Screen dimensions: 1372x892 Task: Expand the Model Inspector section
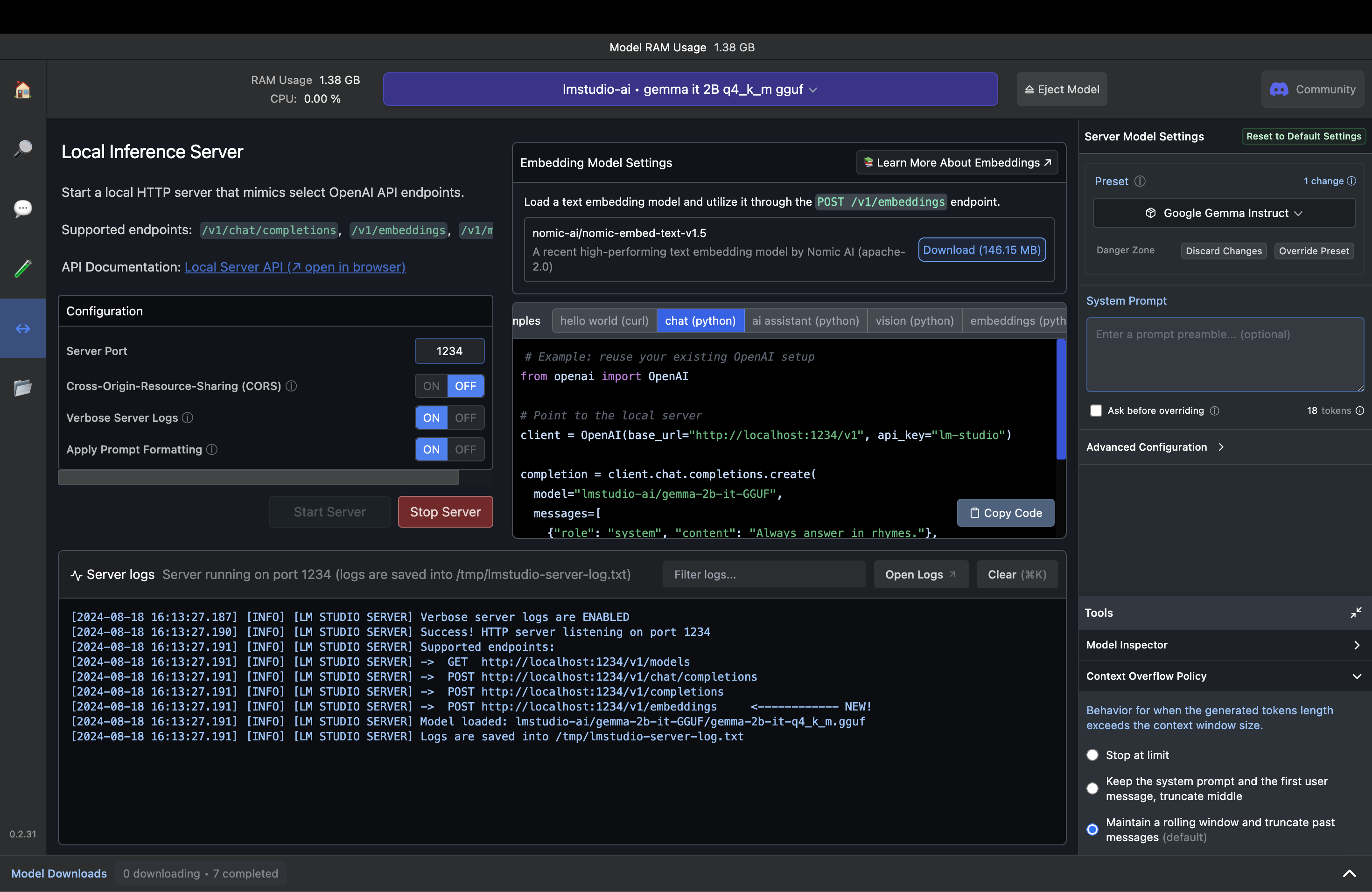point(1225,645)
